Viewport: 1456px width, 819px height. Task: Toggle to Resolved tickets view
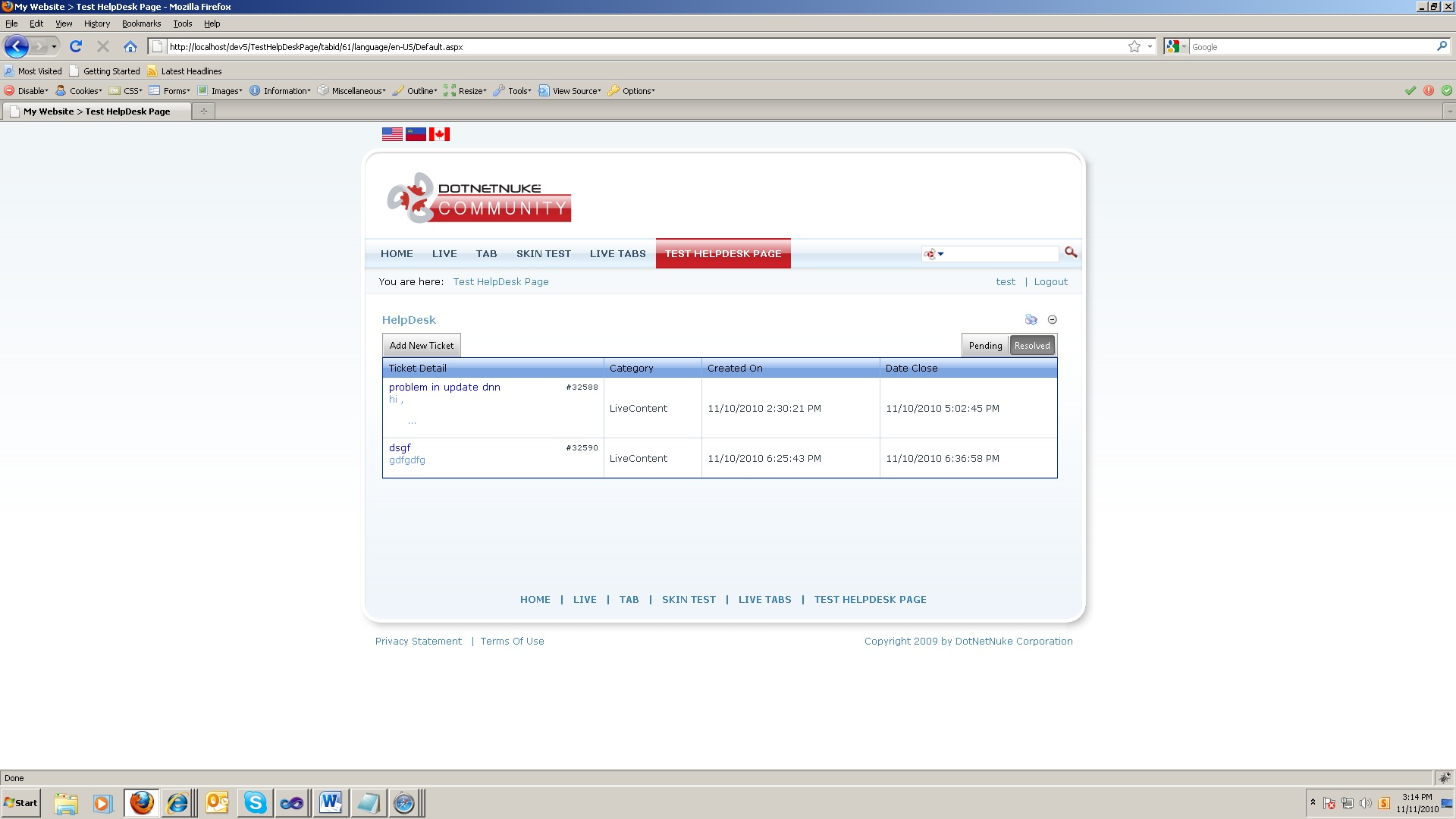click(x=1031, y=346)
